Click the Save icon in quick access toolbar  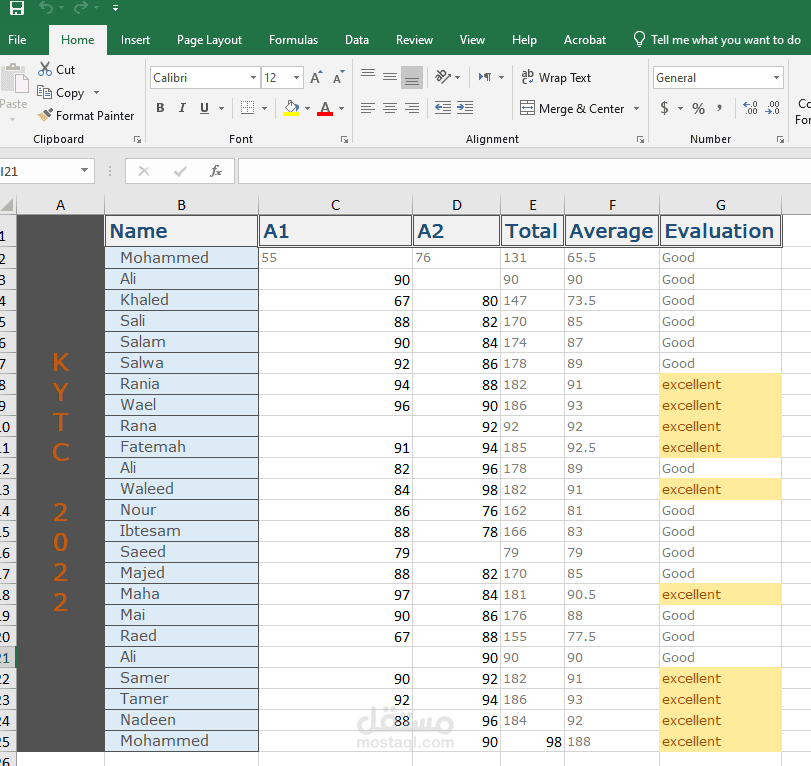pyautogui.click(x=17, y=8)
